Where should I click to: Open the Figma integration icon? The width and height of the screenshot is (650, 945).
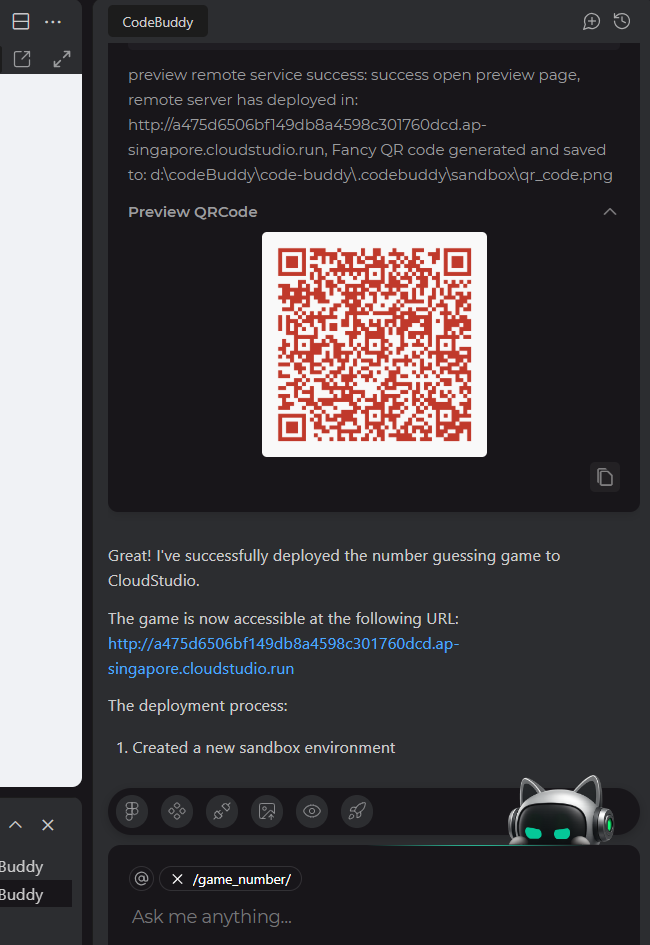point(132,811)
